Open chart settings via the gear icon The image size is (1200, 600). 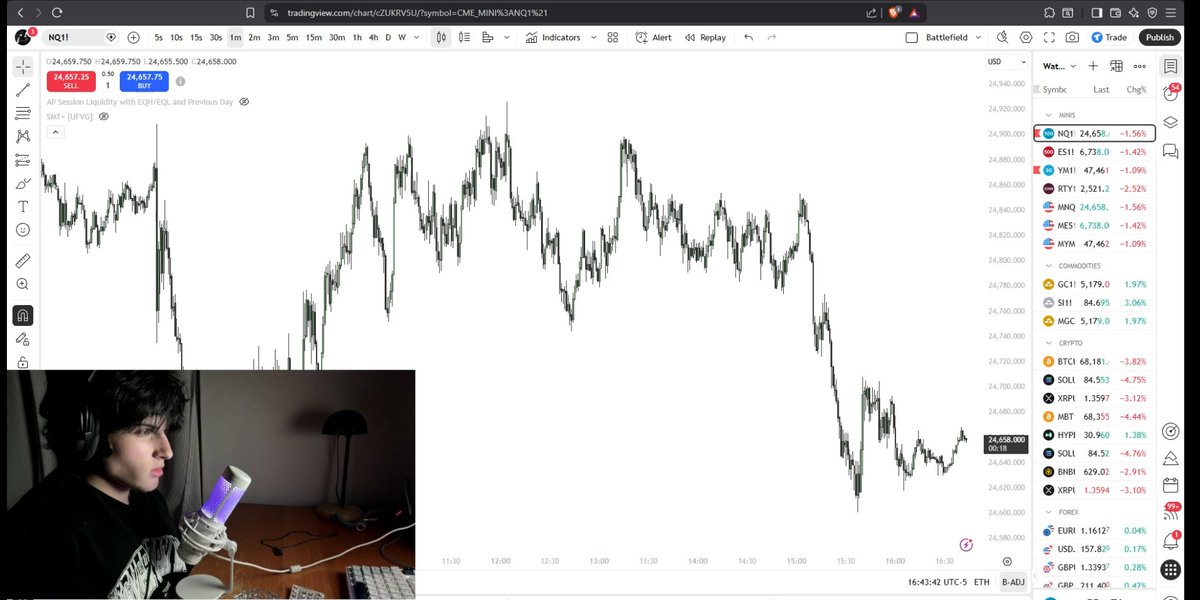pyautogui.click(x=1028, y=37)
